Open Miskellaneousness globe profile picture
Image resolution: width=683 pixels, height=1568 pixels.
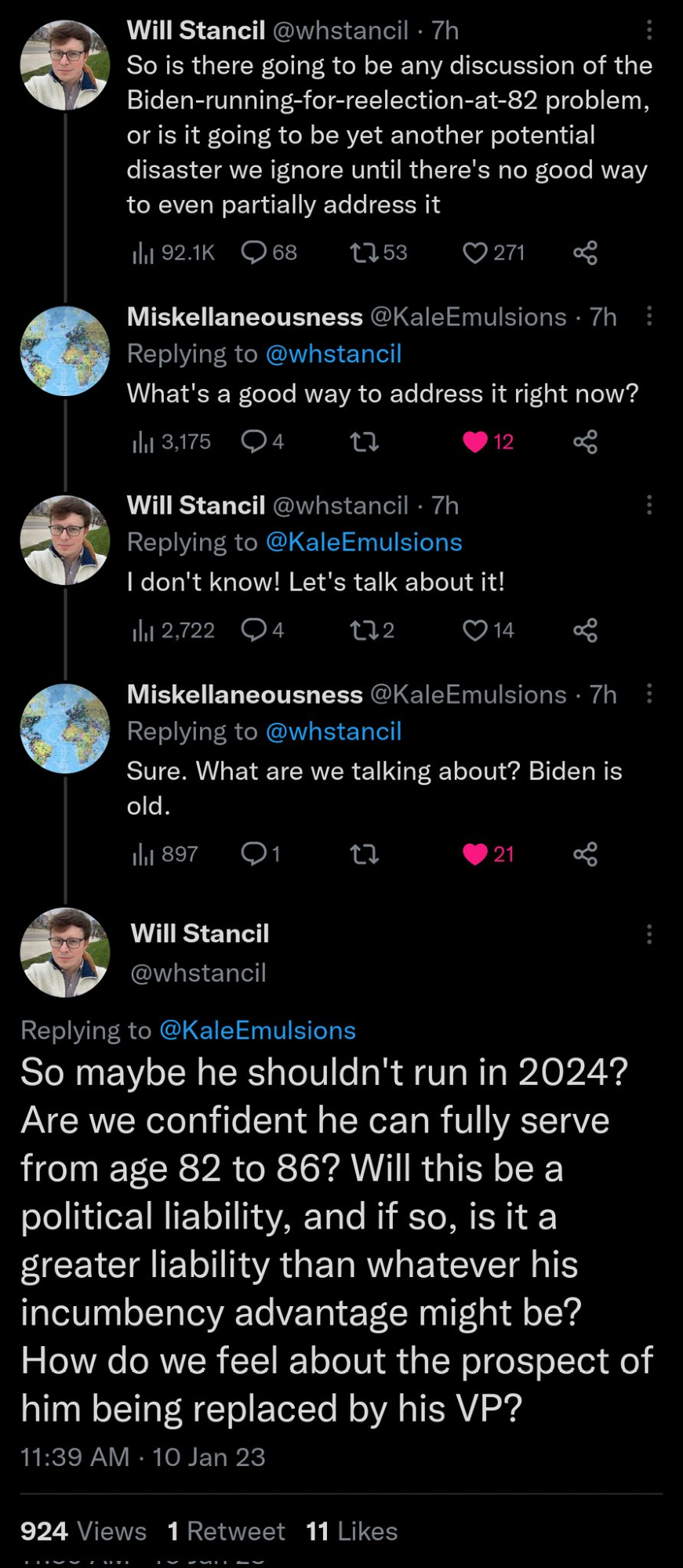pos(65,350)
